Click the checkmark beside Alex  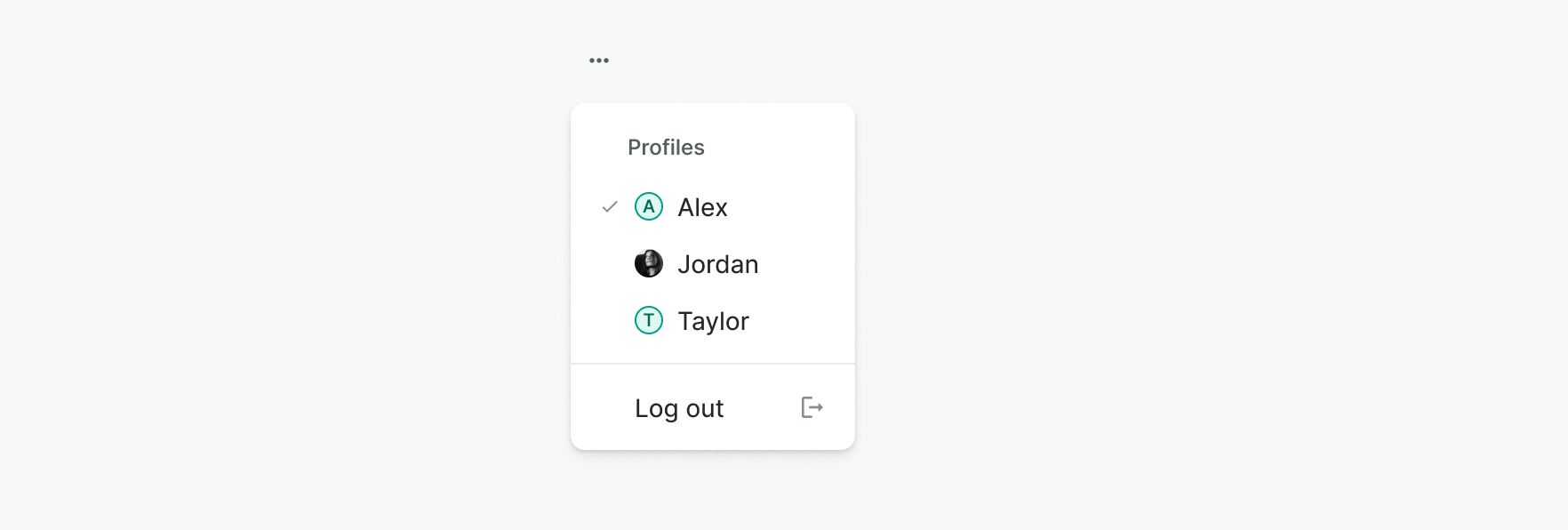610,207
